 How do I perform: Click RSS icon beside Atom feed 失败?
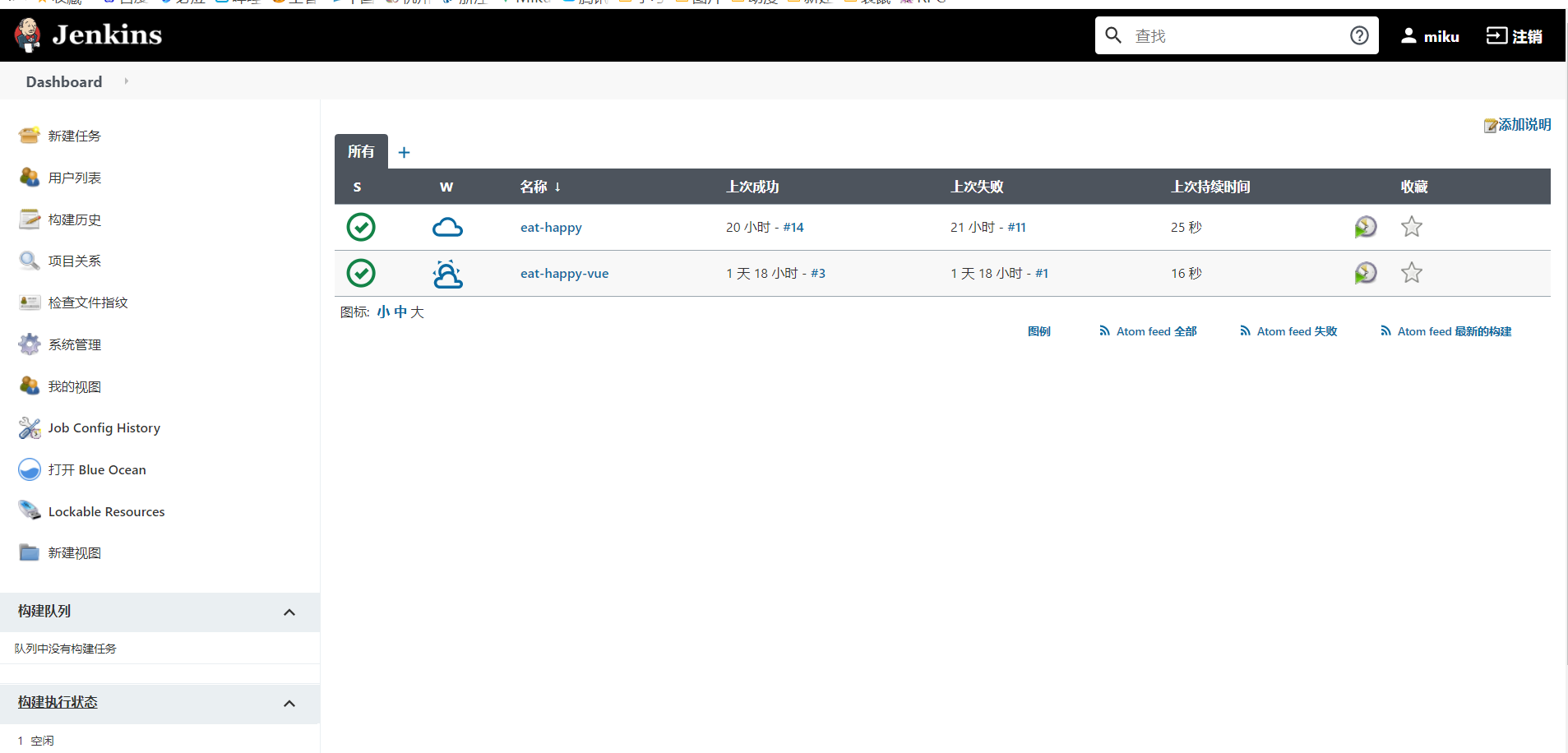pos(1245,331)
